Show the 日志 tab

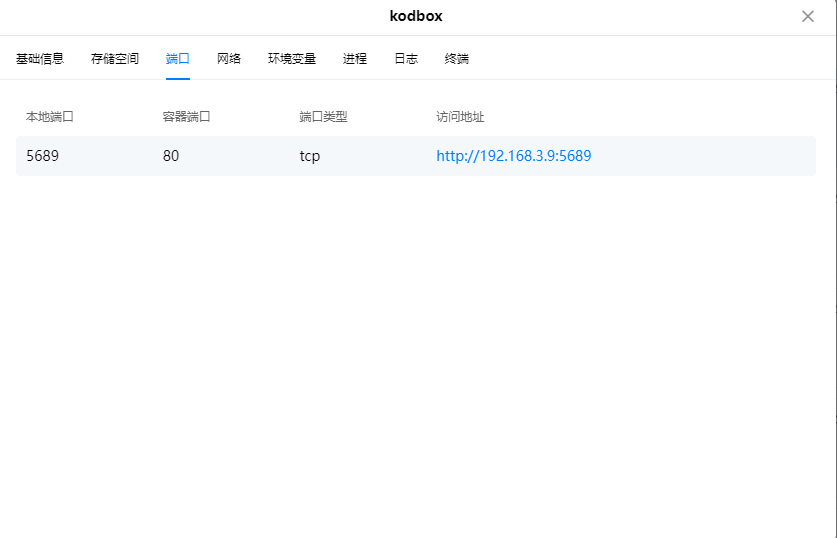(406, 59)
